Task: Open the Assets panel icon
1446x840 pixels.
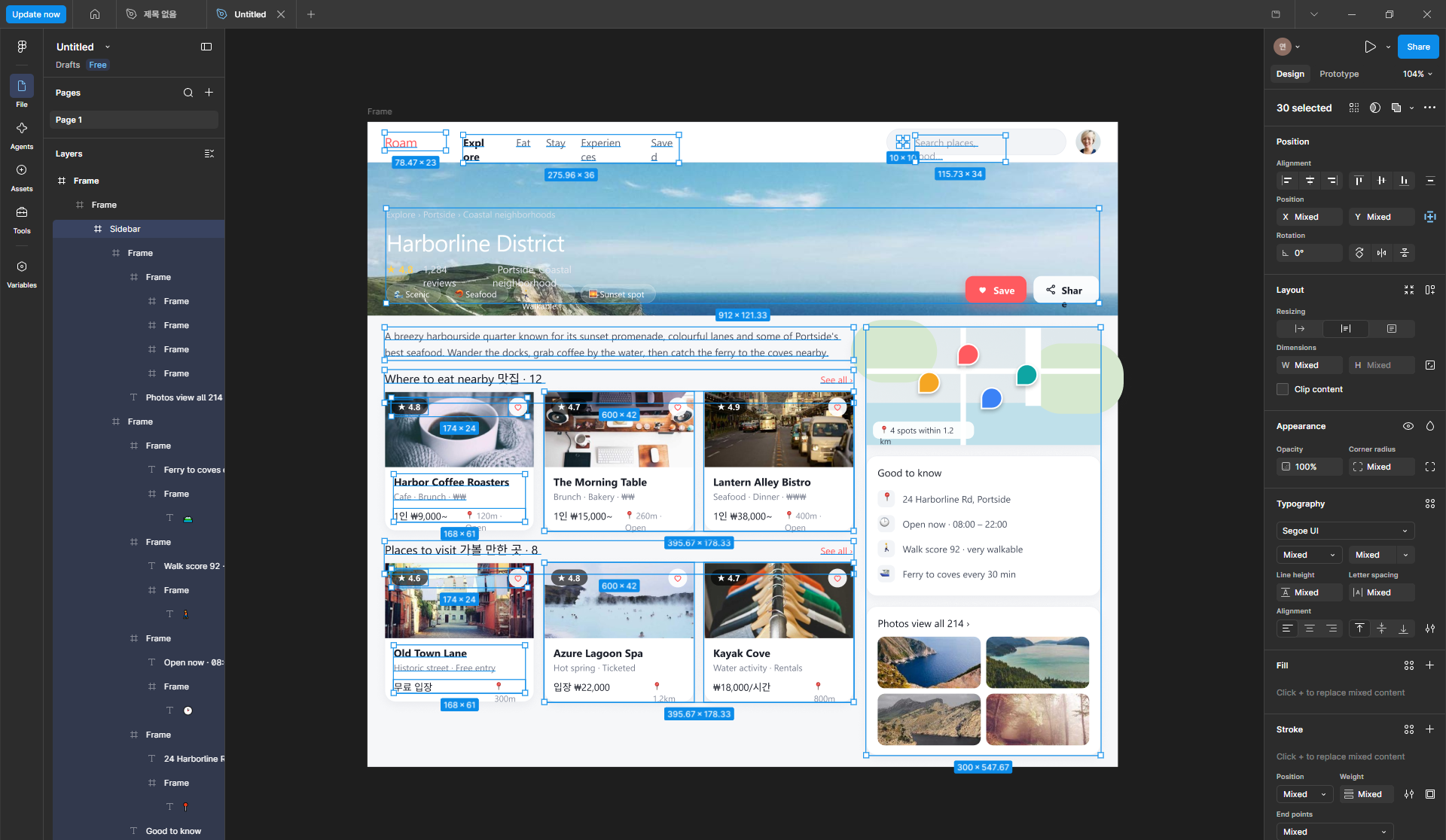Action: click(x=22, y=170)
